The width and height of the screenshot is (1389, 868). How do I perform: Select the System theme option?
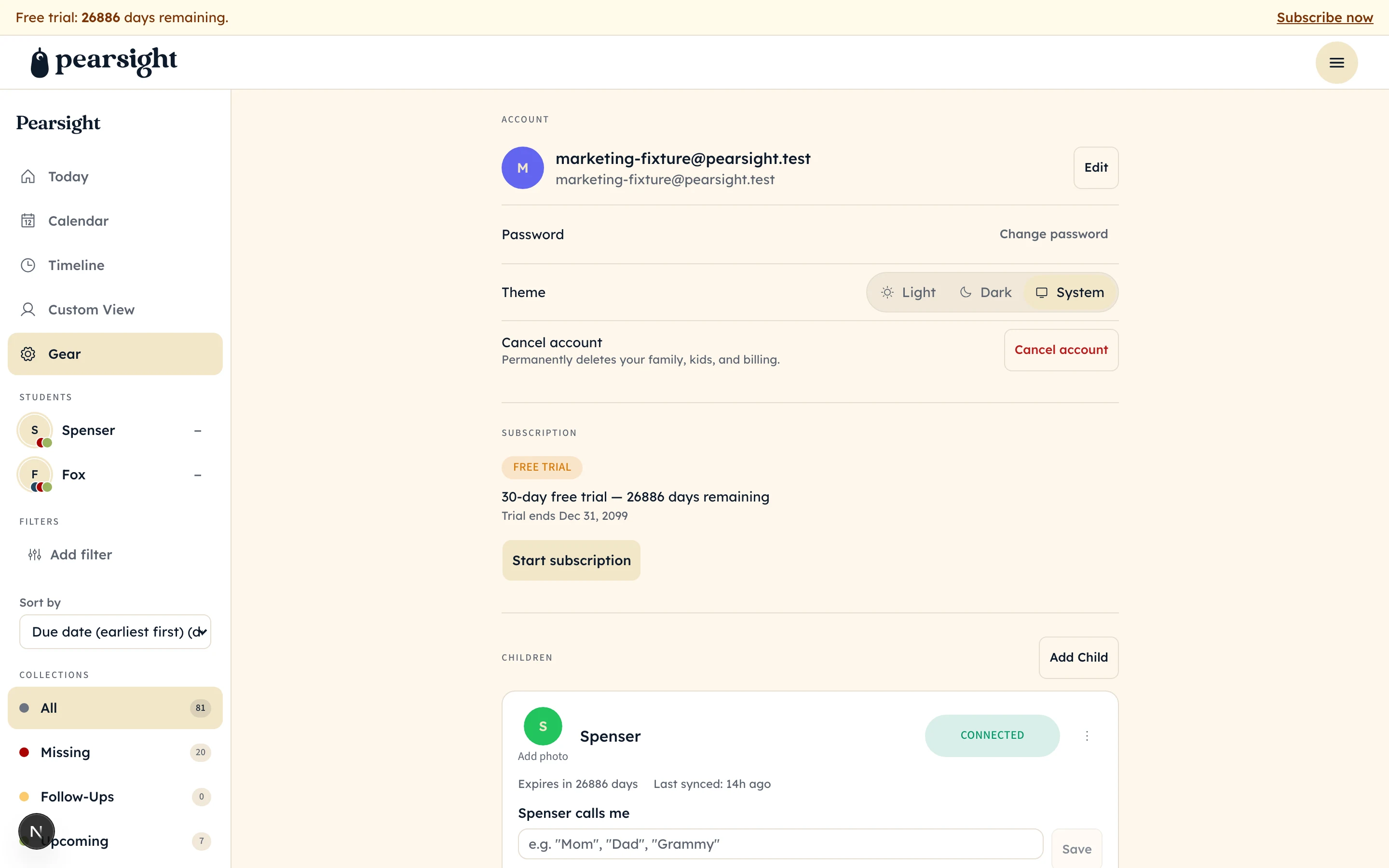click(1070, 292)
